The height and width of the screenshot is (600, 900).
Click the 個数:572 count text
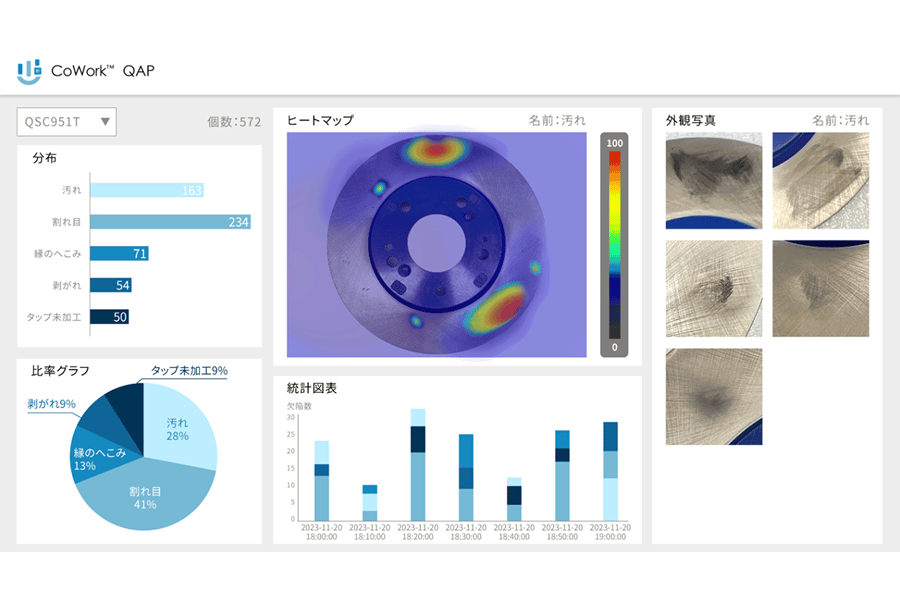(234, 122)
